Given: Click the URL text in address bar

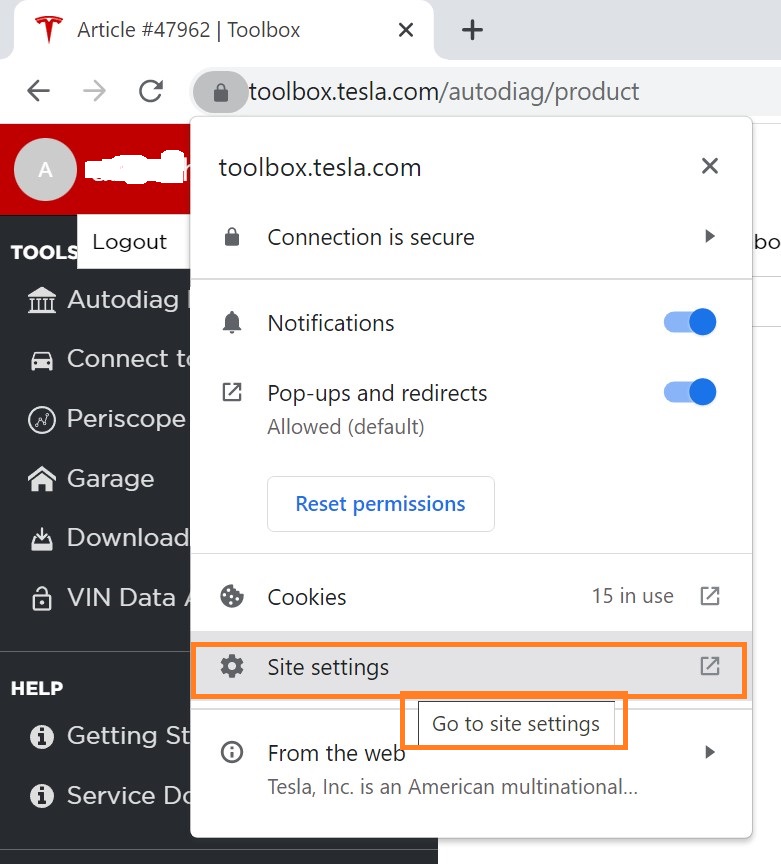Looking at the screenshot, I should point(444,92).
